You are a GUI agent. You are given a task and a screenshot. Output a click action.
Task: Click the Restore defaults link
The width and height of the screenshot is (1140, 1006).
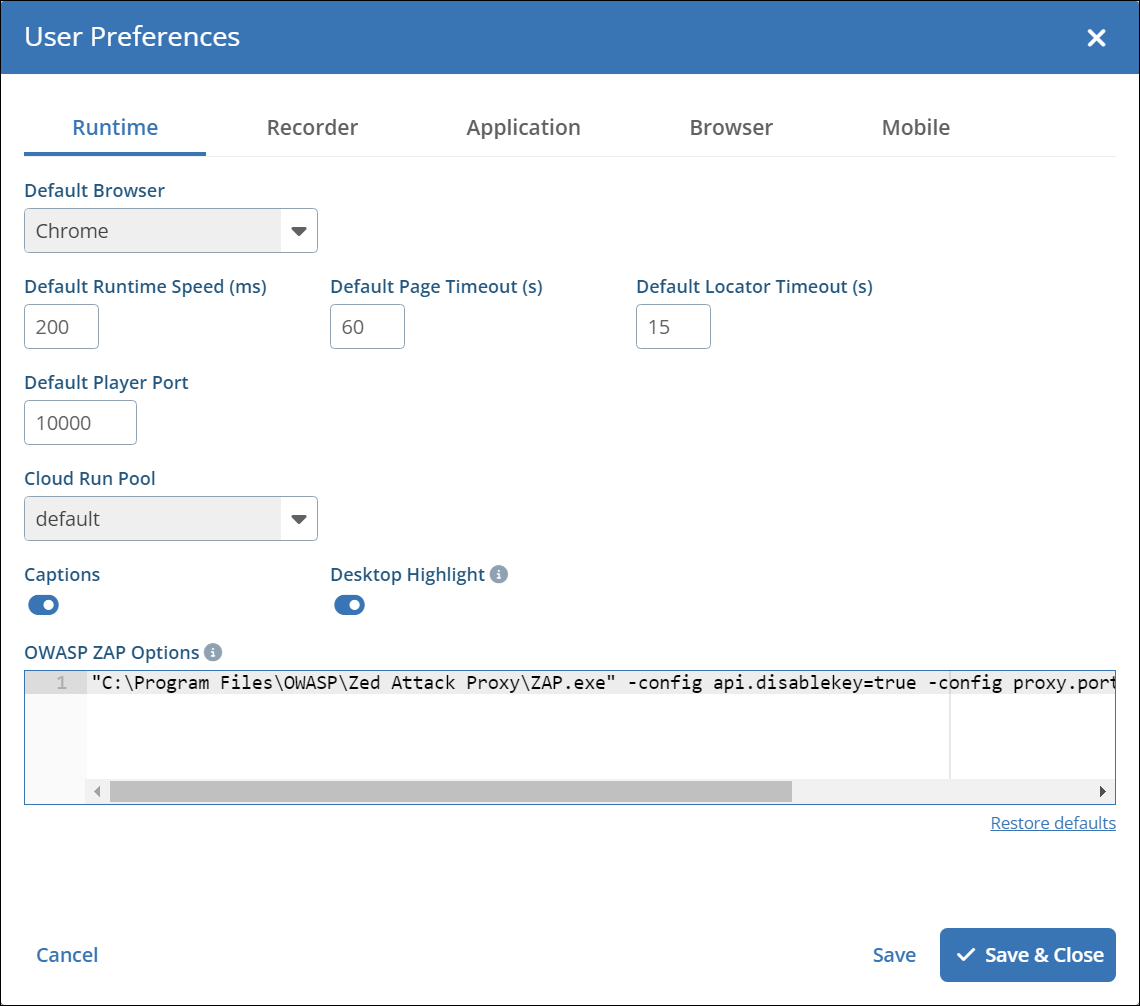coord(1052,823)
